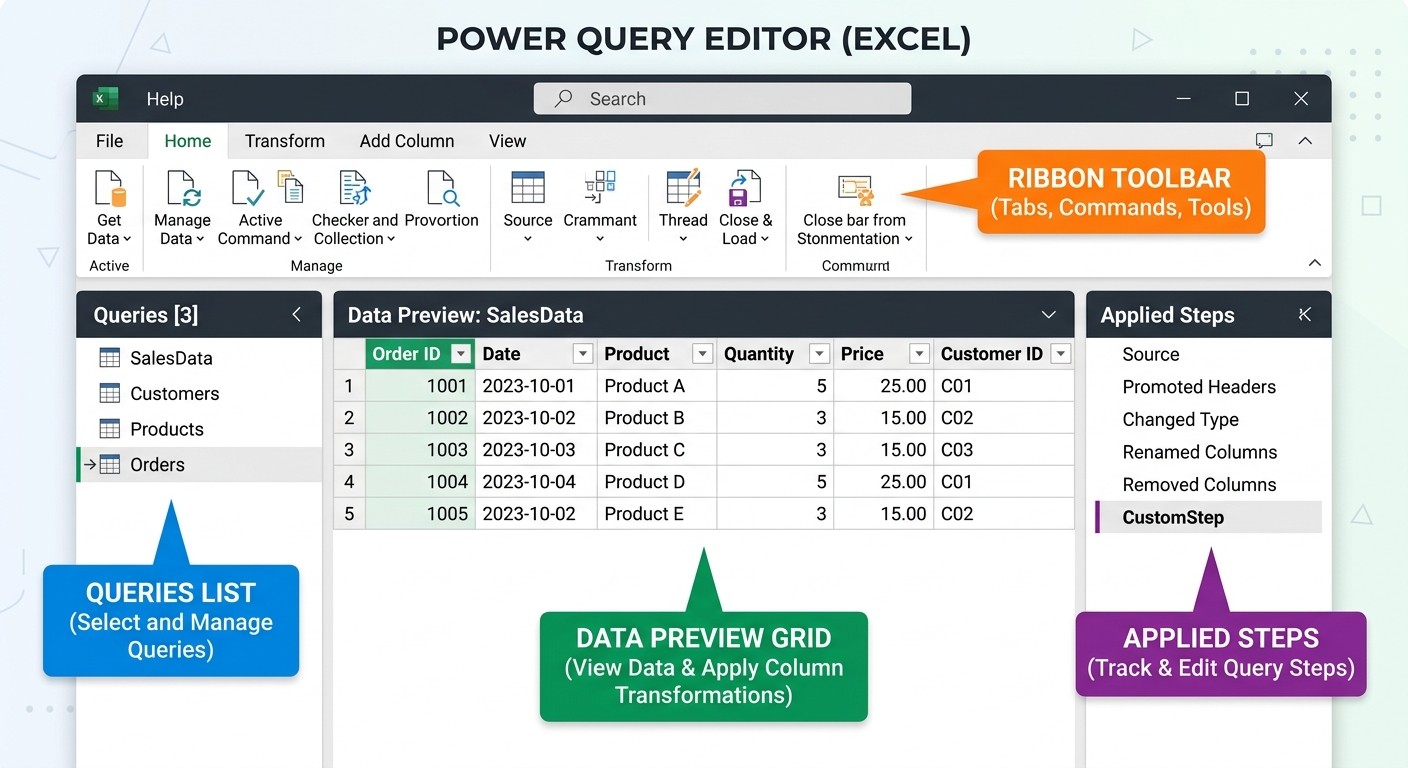Open the Get Data dropdown arrow

[127, 239]
